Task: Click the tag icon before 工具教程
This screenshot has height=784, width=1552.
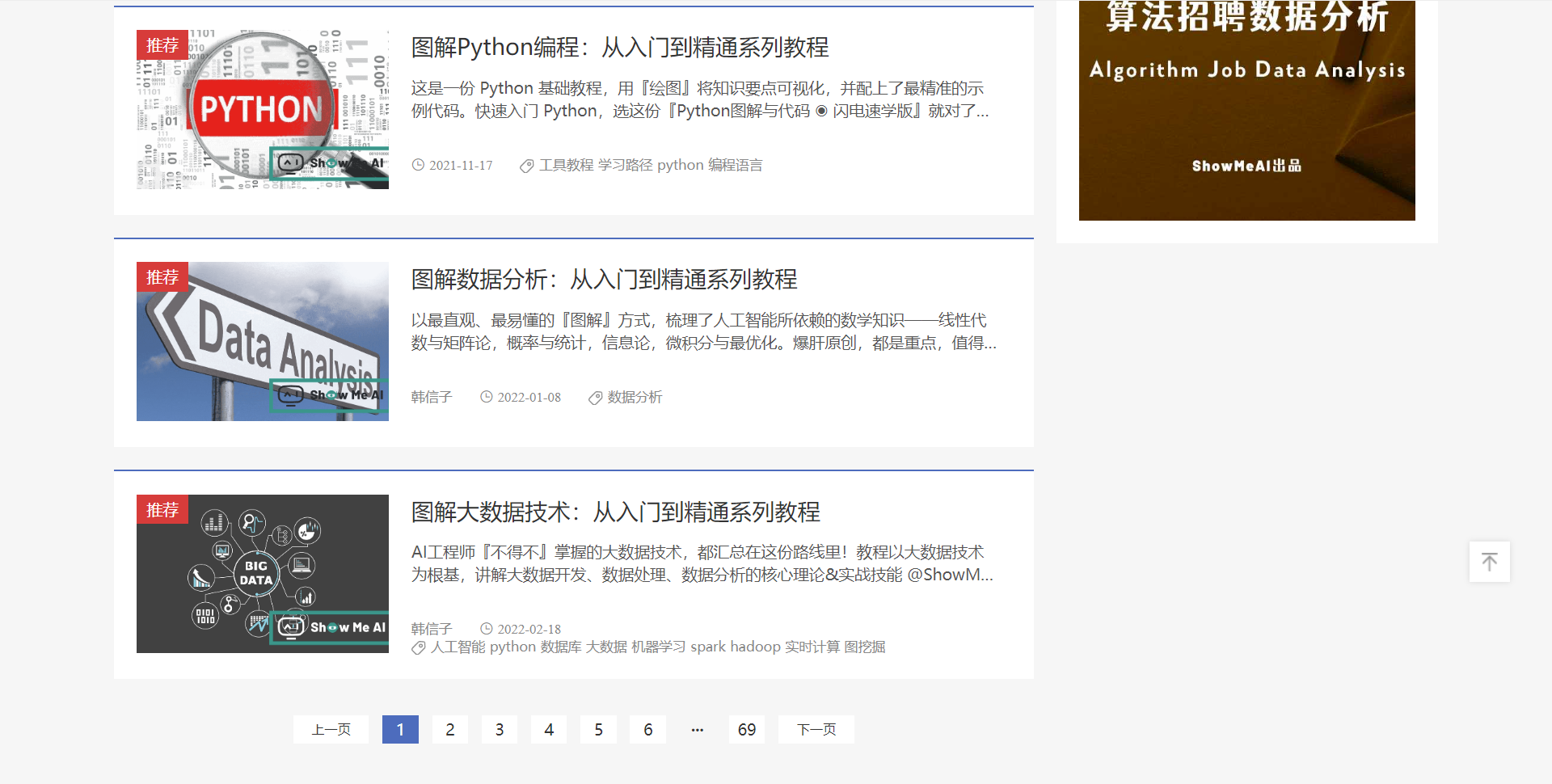Action: (526, 166)
